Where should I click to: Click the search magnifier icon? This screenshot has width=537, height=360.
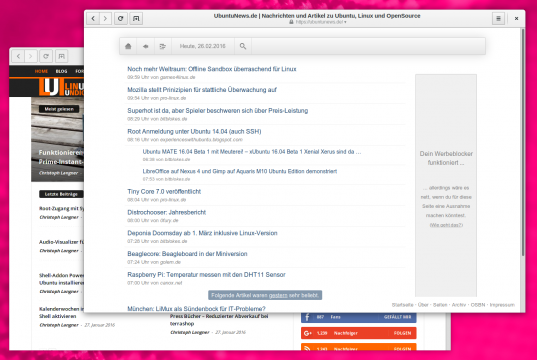[243, 46]
